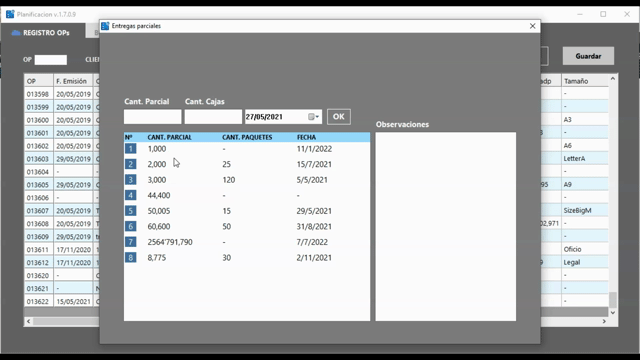Click the horizontal scroll left arrow
The image size is (640, 360).
(x=29, y=322)
